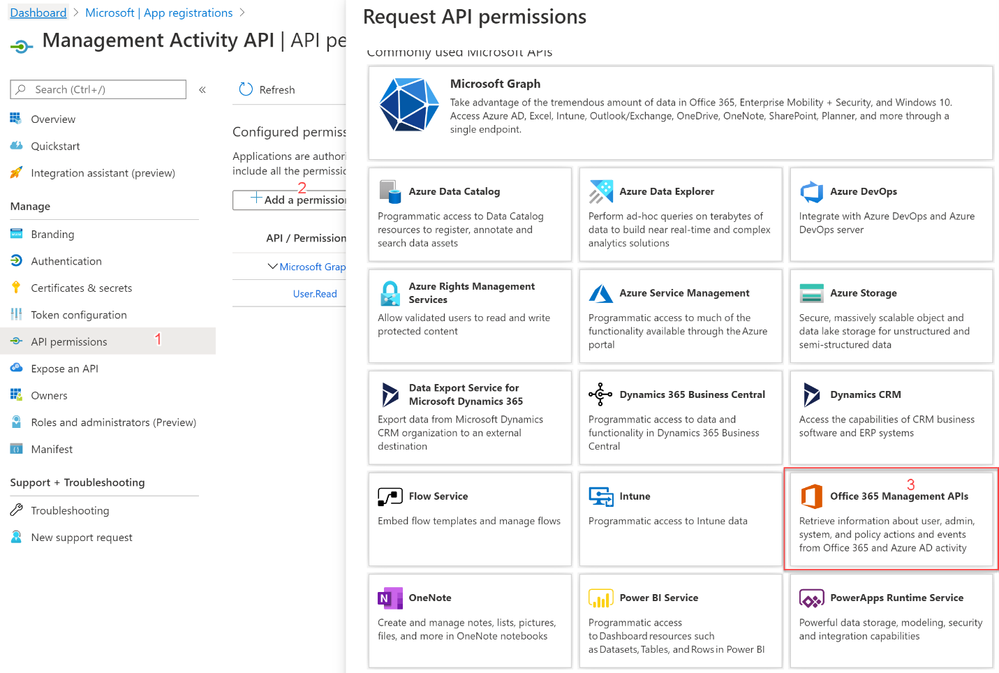Click the Troubleshooting wrench icon
The image size is (999, 673).
coord(16,510)
